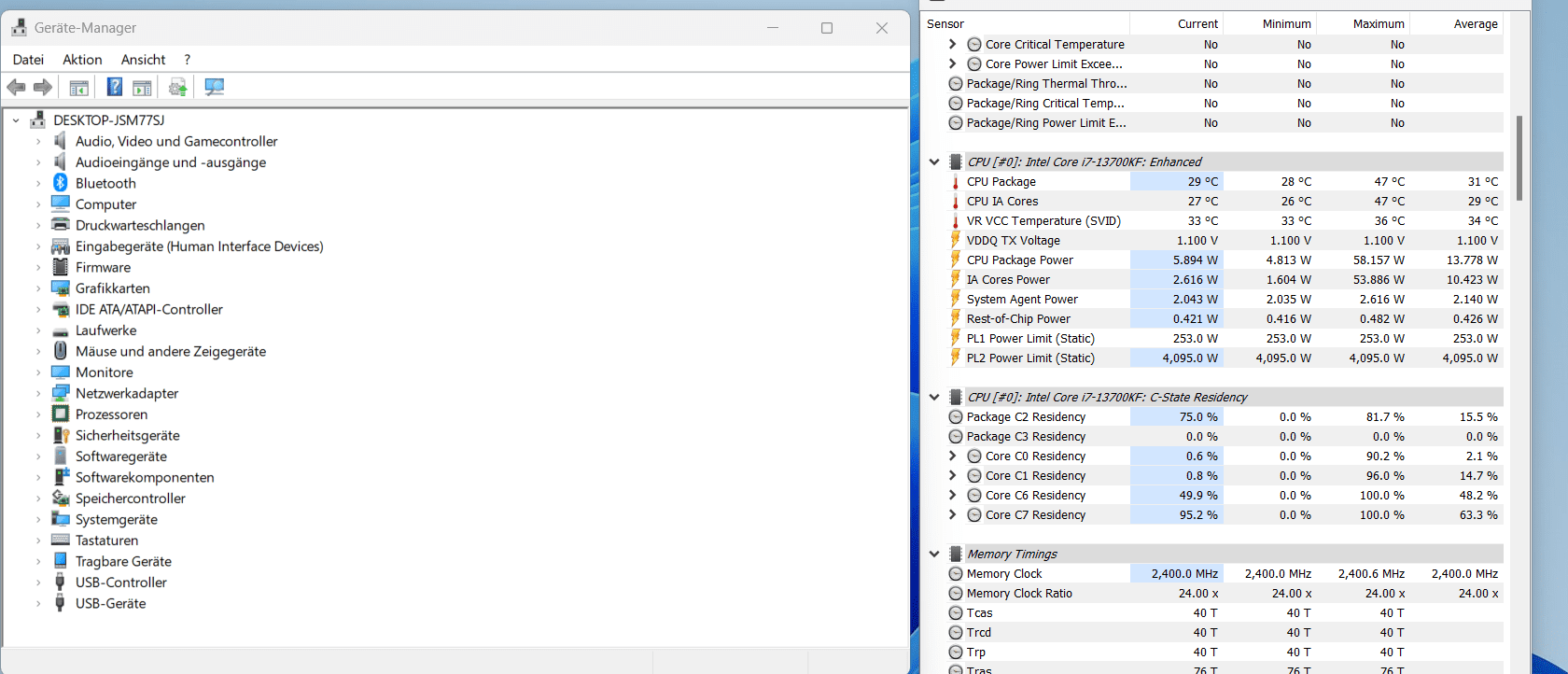Click the Druckwarteschlangen printer icon
1568x674 pixels.
coord(61,225)
